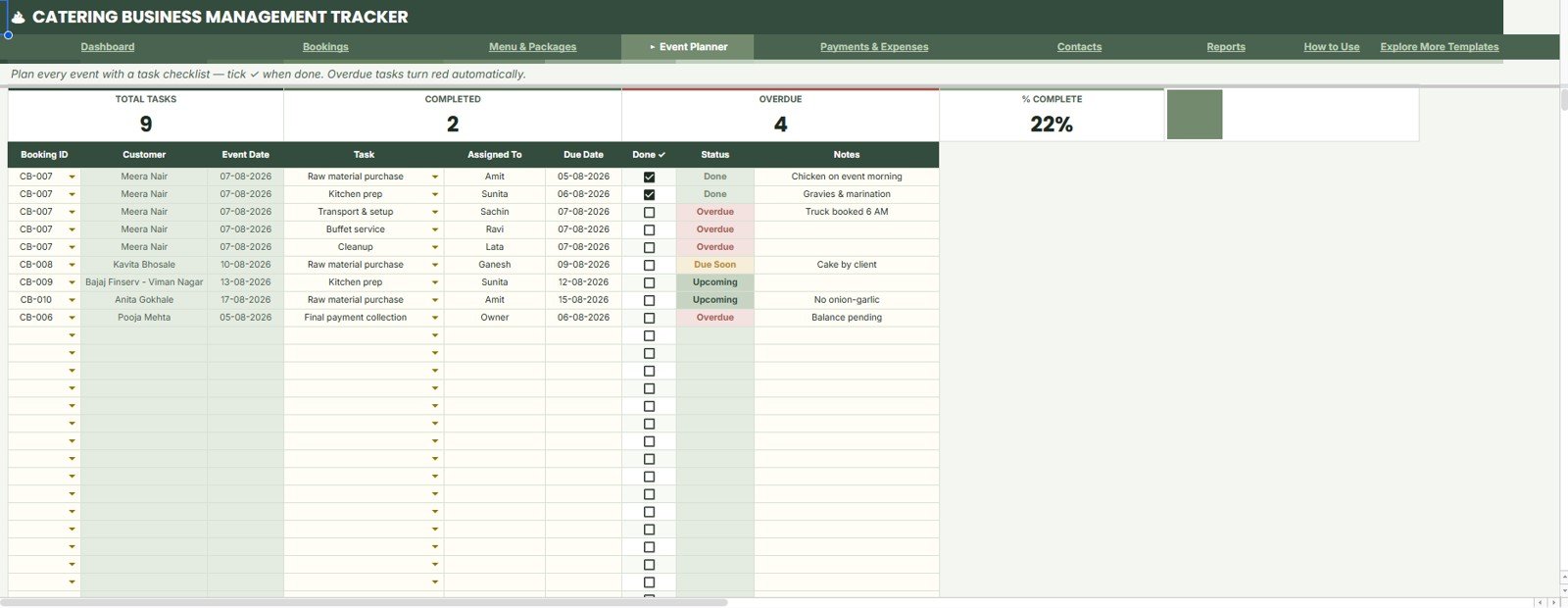
Task: Click the scroll-right arrow at bottom right
Action: (1553, 602)
